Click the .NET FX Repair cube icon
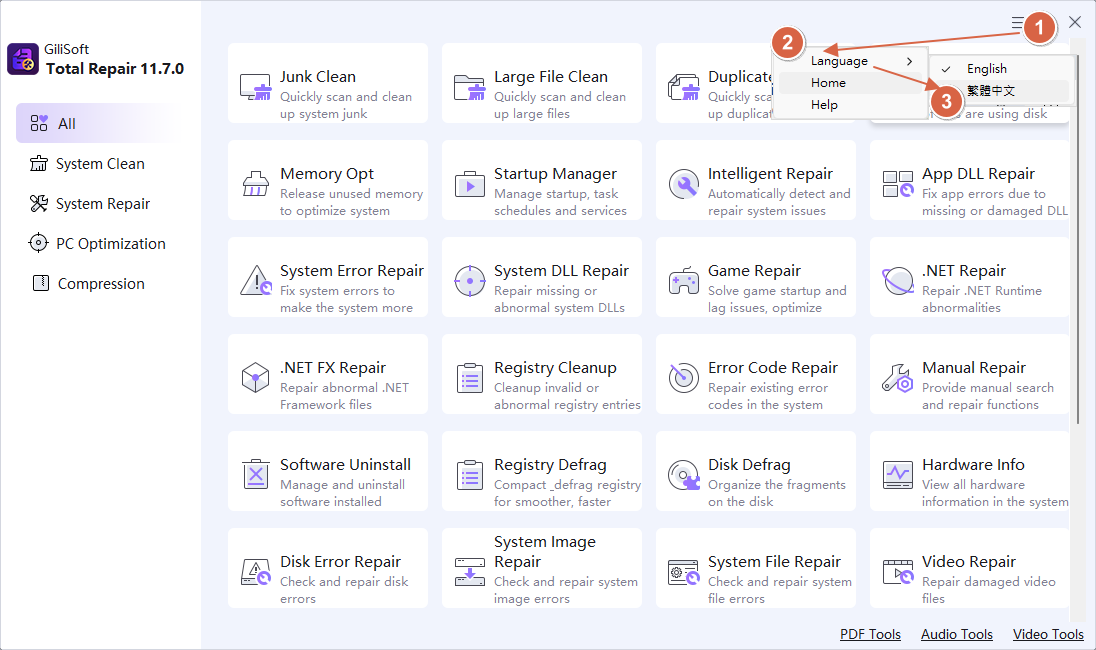 [255, 377]
